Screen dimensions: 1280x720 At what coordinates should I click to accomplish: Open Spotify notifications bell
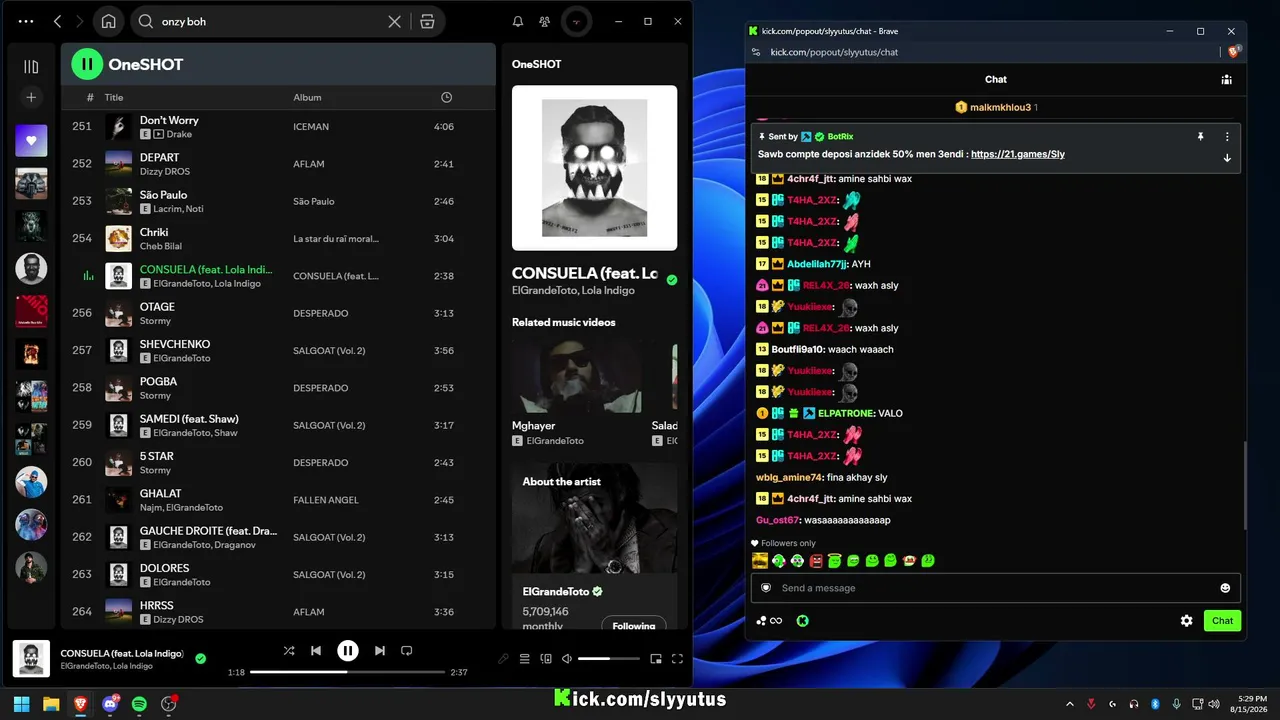(518, 21)
